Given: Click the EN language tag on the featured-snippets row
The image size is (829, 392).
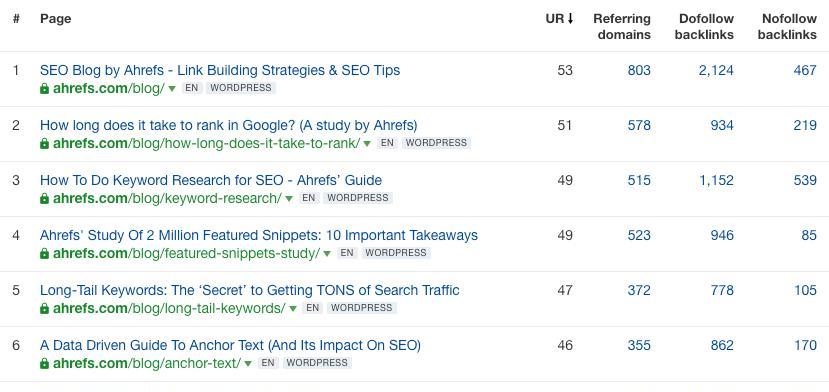Looking at the screenshot, I should [347, 253].
